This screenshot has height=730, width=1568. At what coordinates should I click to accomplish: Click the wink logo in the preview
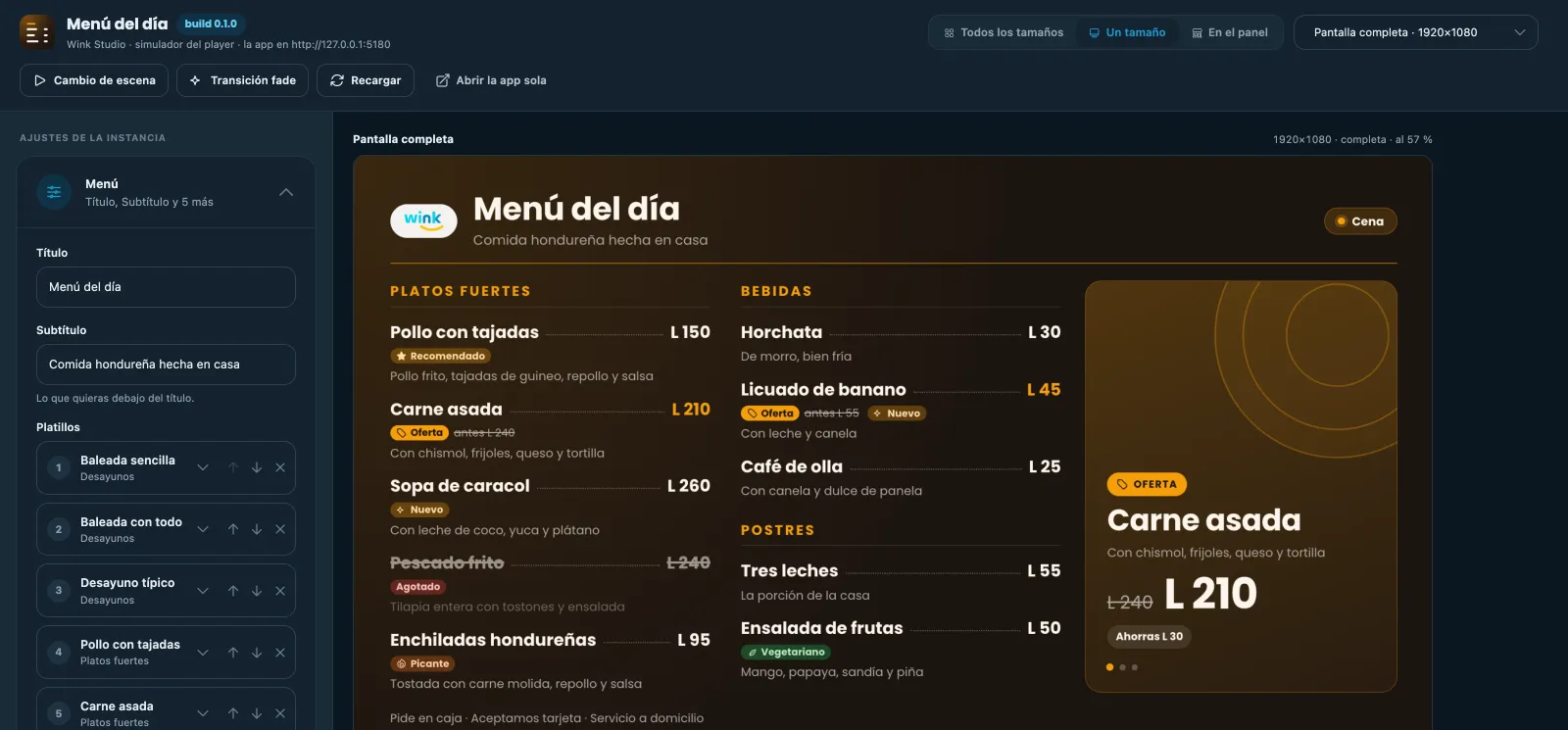423,220
